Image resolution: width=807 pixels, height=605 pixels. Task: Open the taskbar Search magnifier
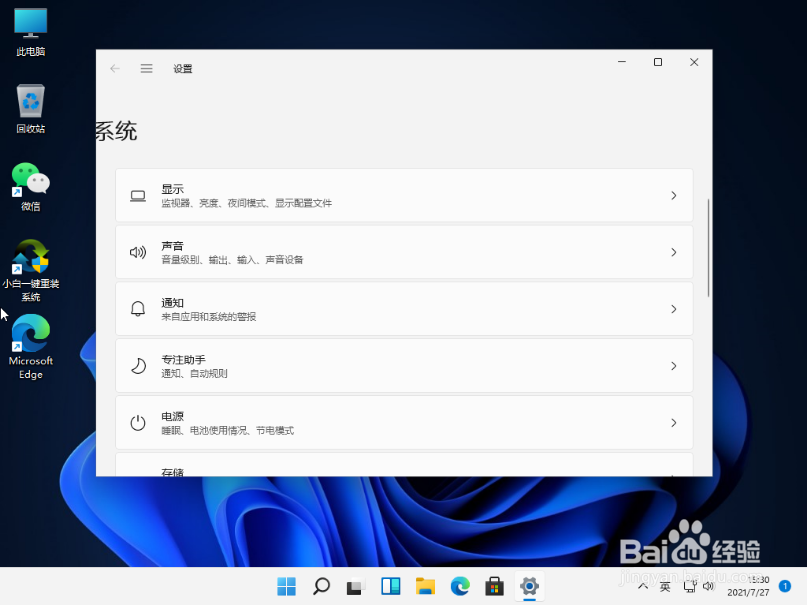click(321, 586)
